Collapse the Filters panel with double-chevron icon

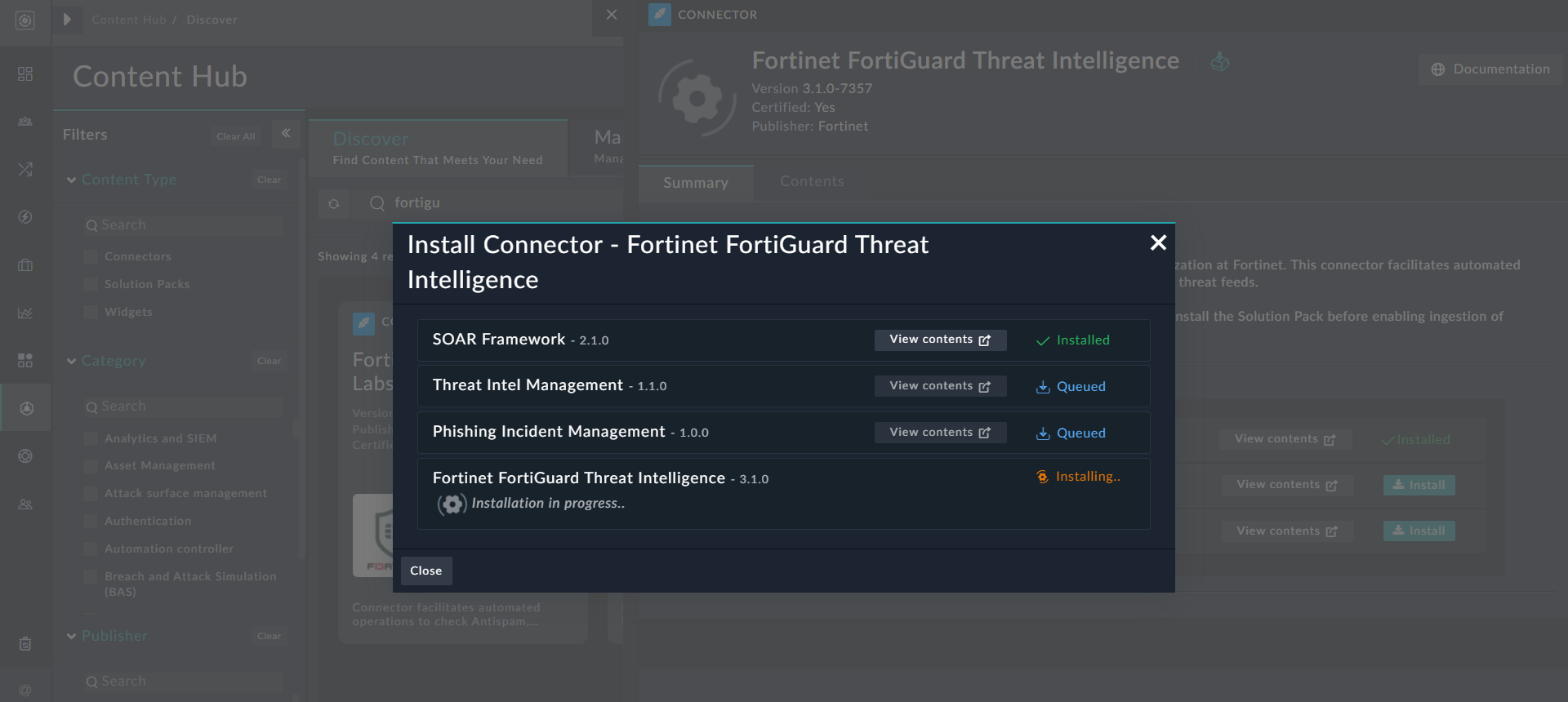286,133
